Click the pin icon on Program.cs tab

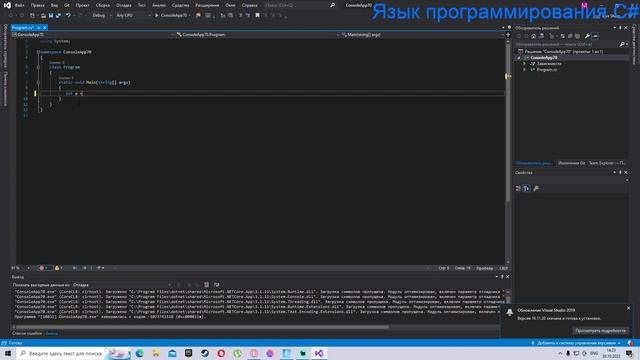point(39,28)
